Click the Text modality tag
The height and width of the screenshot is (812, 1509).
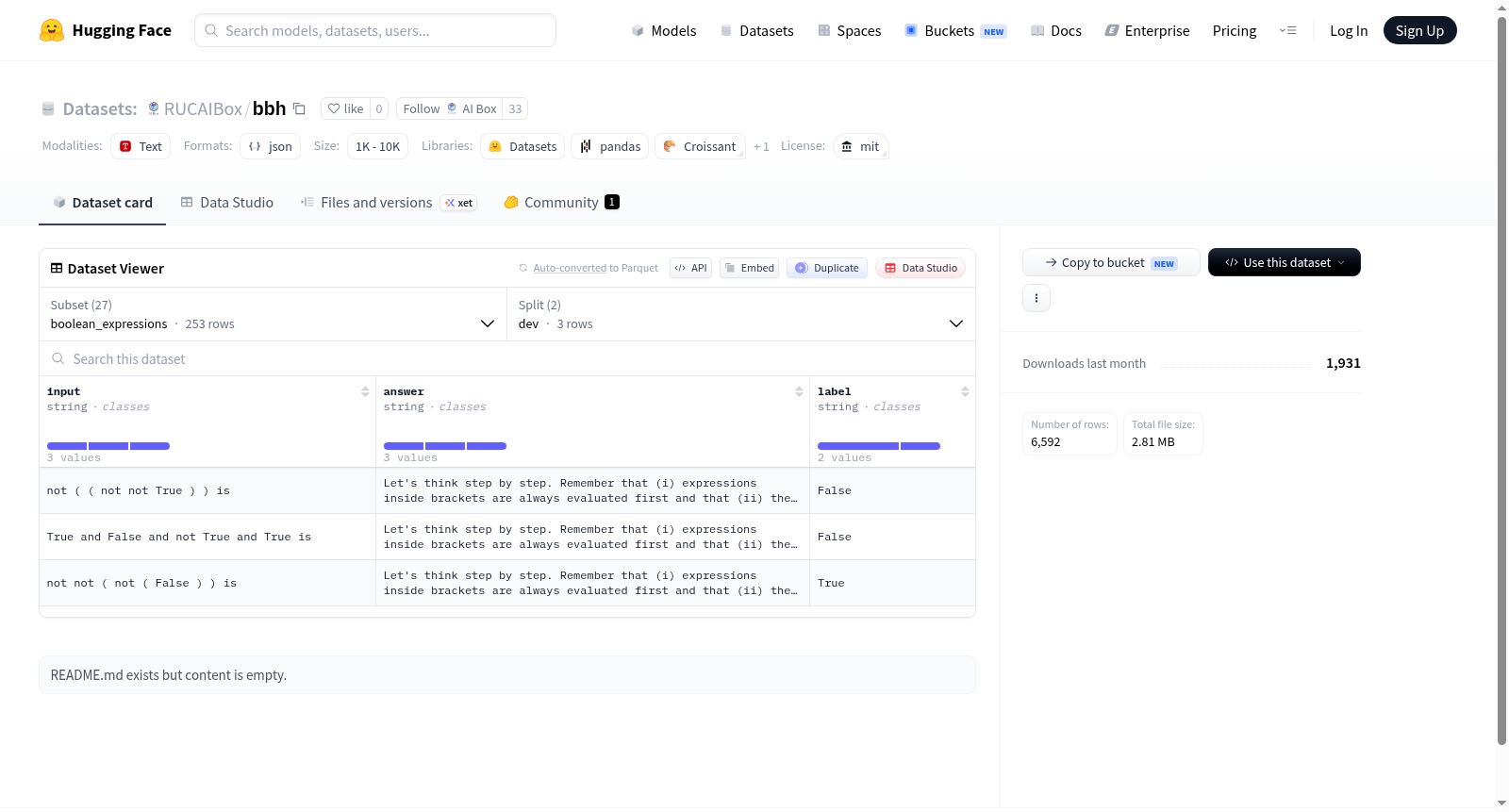coord(141,146)
